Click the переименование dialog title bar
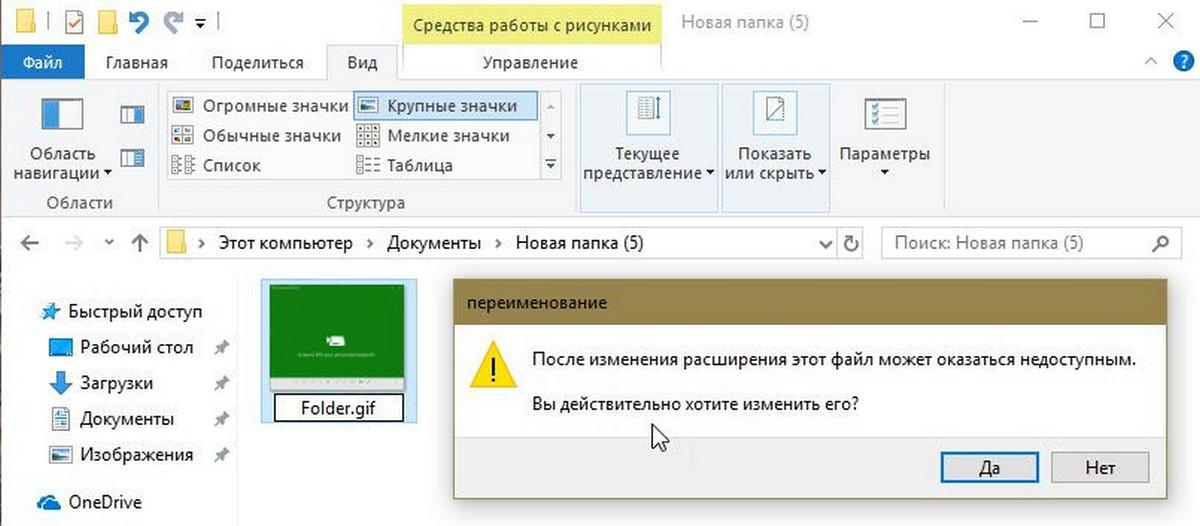This screenshot has height=526, width=1200. (x=810, y=301)
